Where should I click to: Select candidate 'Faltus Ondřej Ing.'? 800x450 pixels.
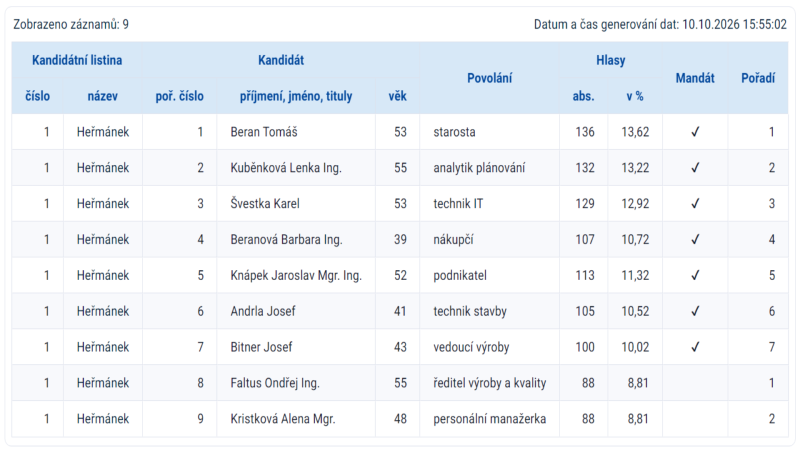275,383
